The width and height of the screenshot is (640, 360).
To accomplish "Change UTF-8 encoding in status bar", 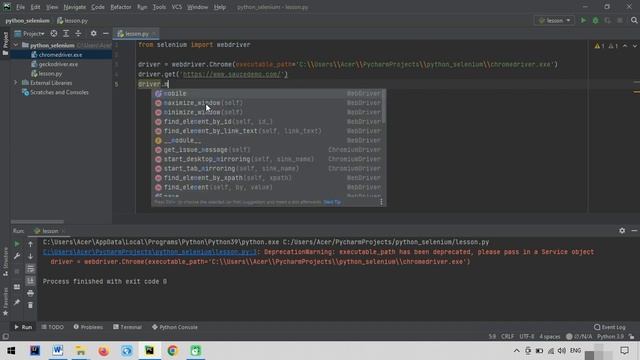I will coord(527,337).
